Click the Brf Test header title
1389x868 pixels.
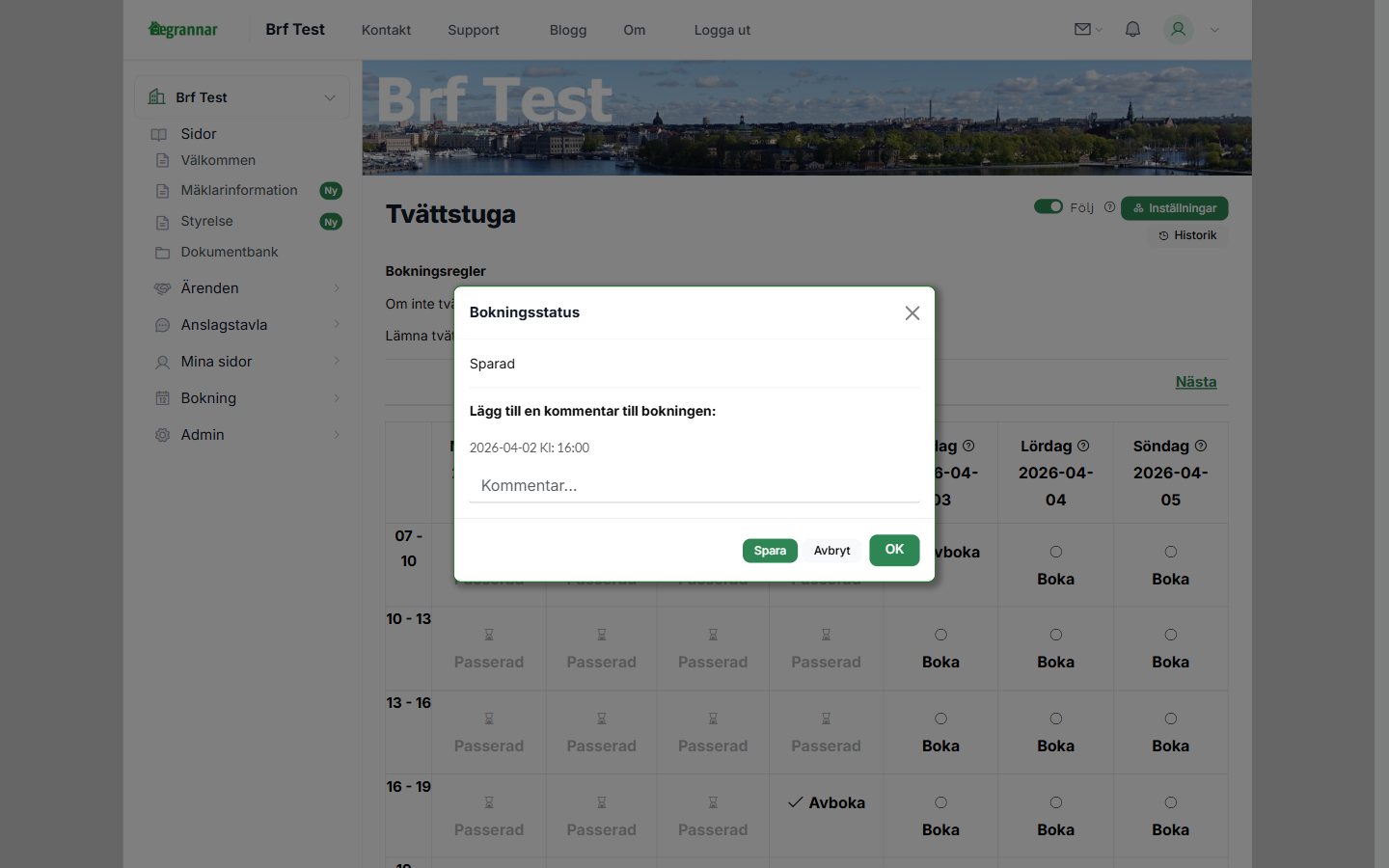point(295,29)
